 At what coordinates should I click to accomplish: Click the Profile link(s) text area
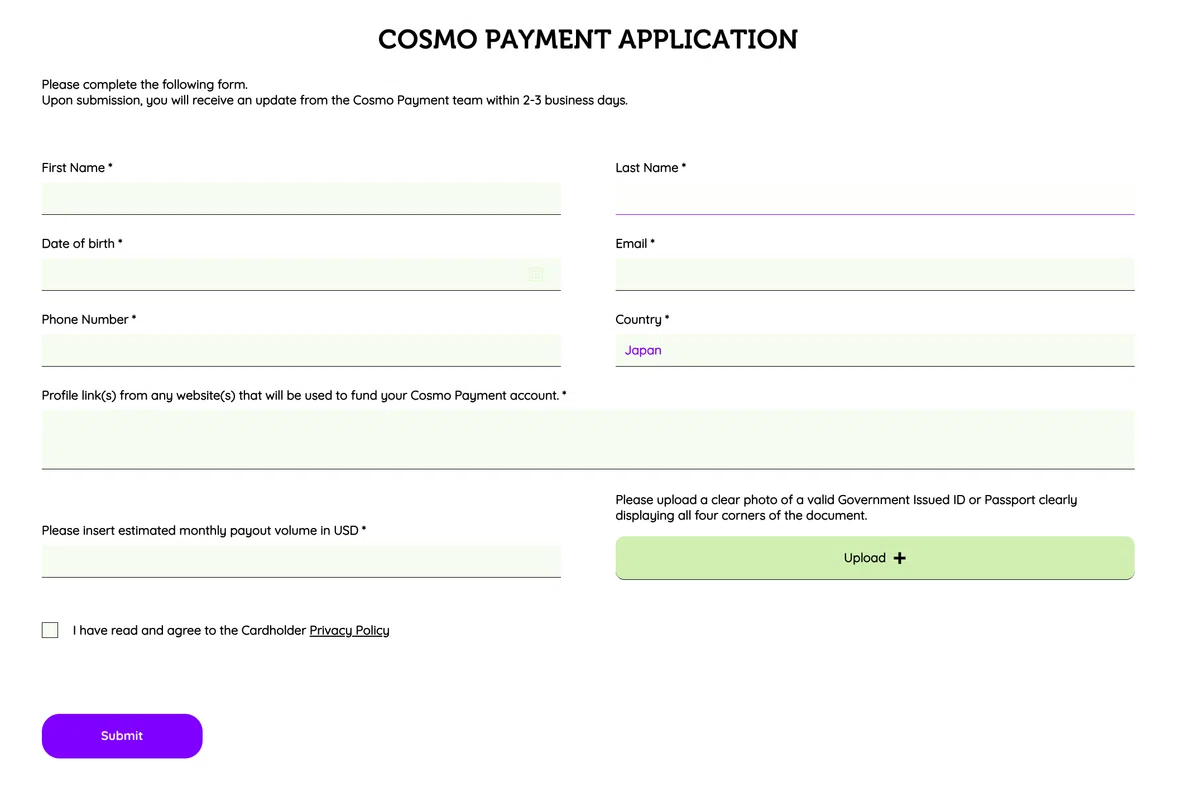[588, 439]
